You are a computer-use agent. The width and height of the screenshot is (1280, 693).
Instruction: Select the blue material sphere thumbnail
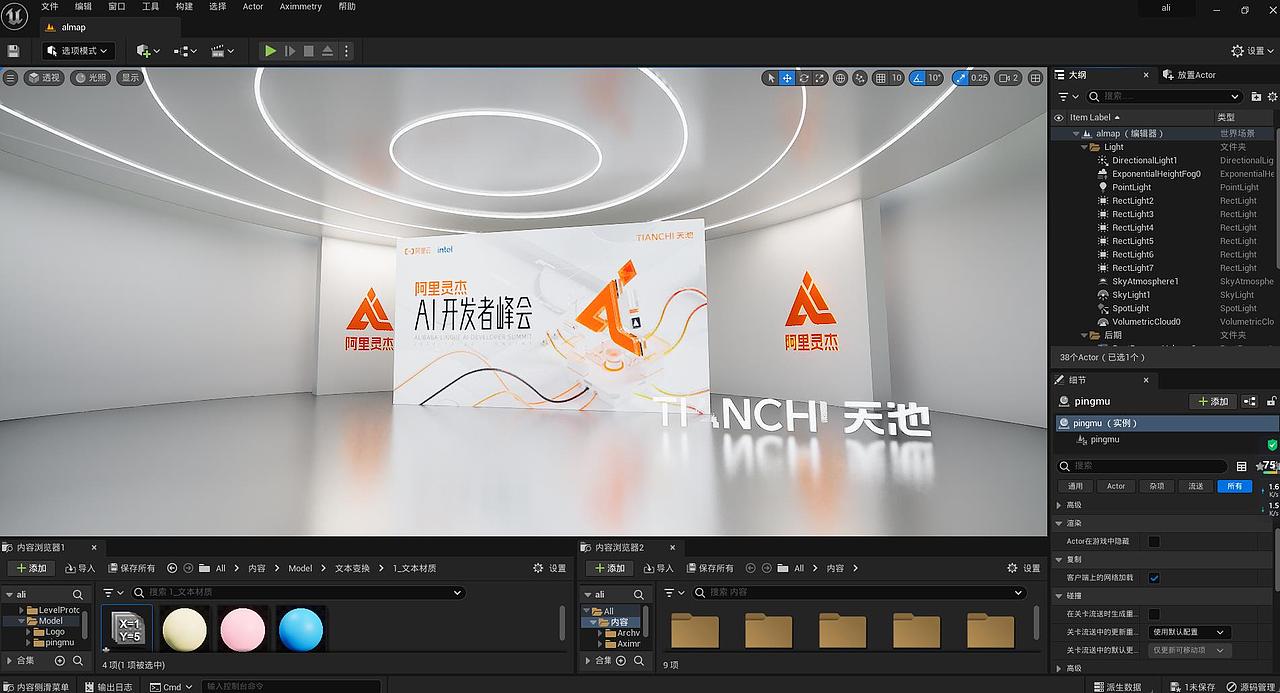[301, 630]
